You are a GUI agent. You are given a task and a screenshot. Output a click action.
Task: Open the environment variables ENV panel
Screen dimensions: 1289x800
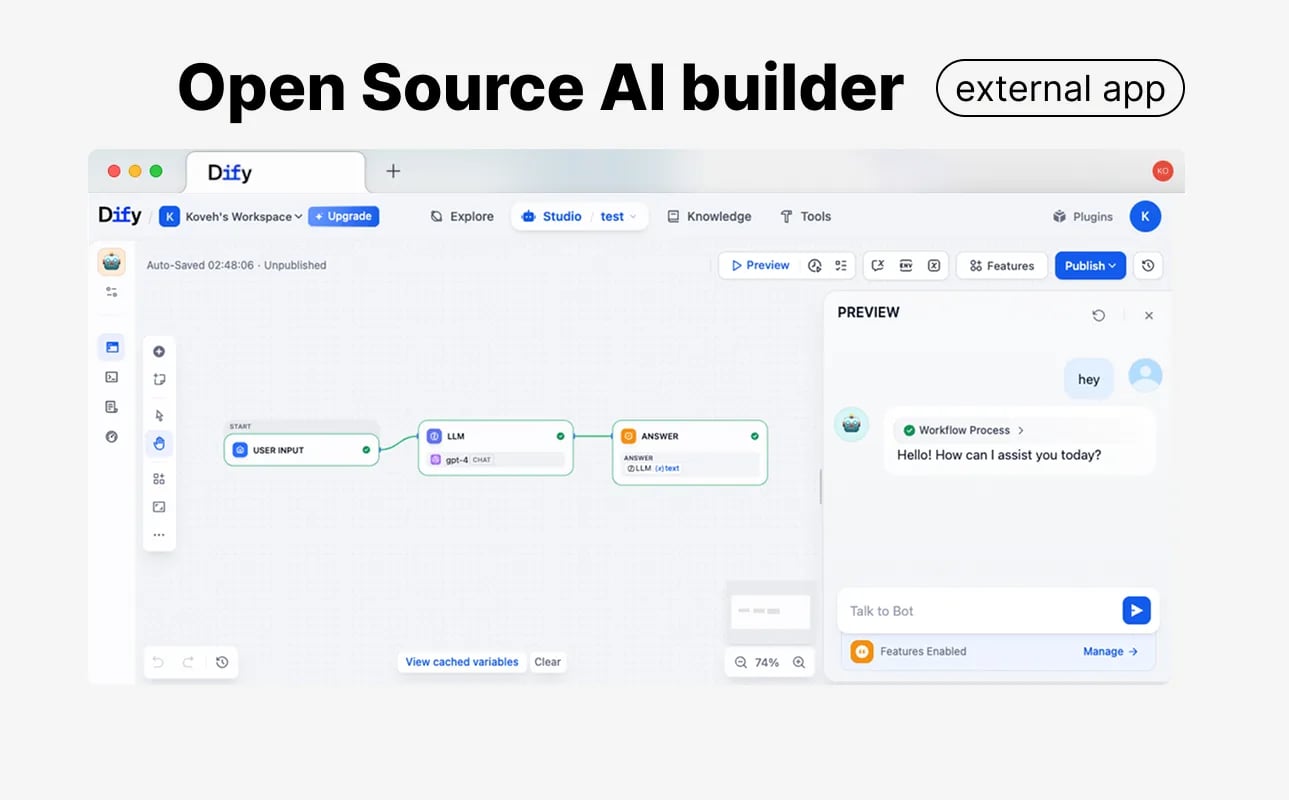pyautogui.click(x=906, y=265)
